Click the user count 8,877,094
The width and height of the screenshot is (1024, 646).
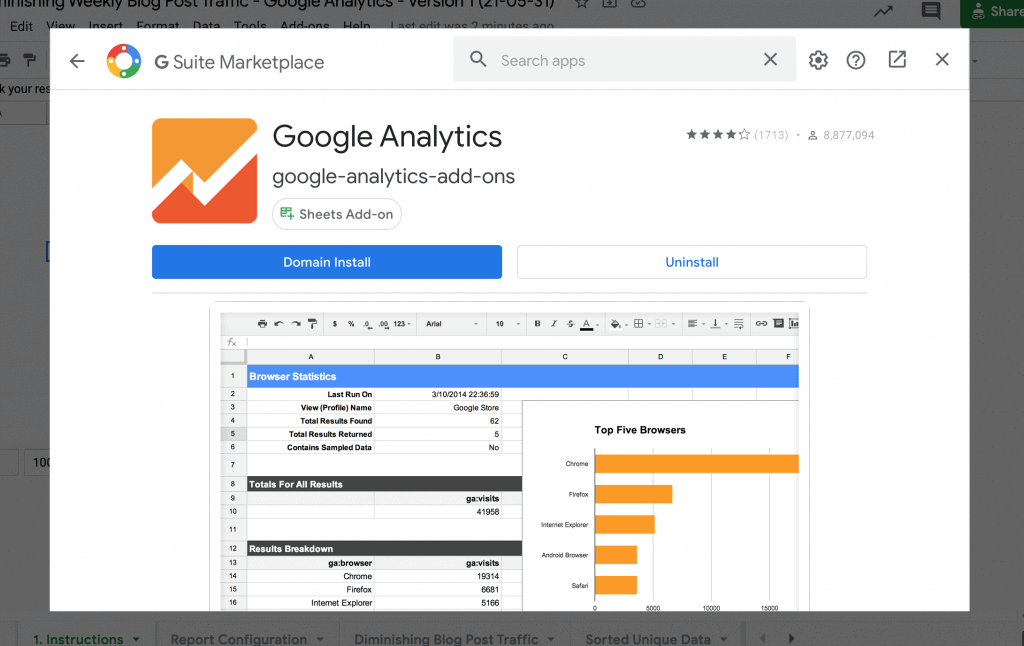pyautogui.click(x=841, y=135)
